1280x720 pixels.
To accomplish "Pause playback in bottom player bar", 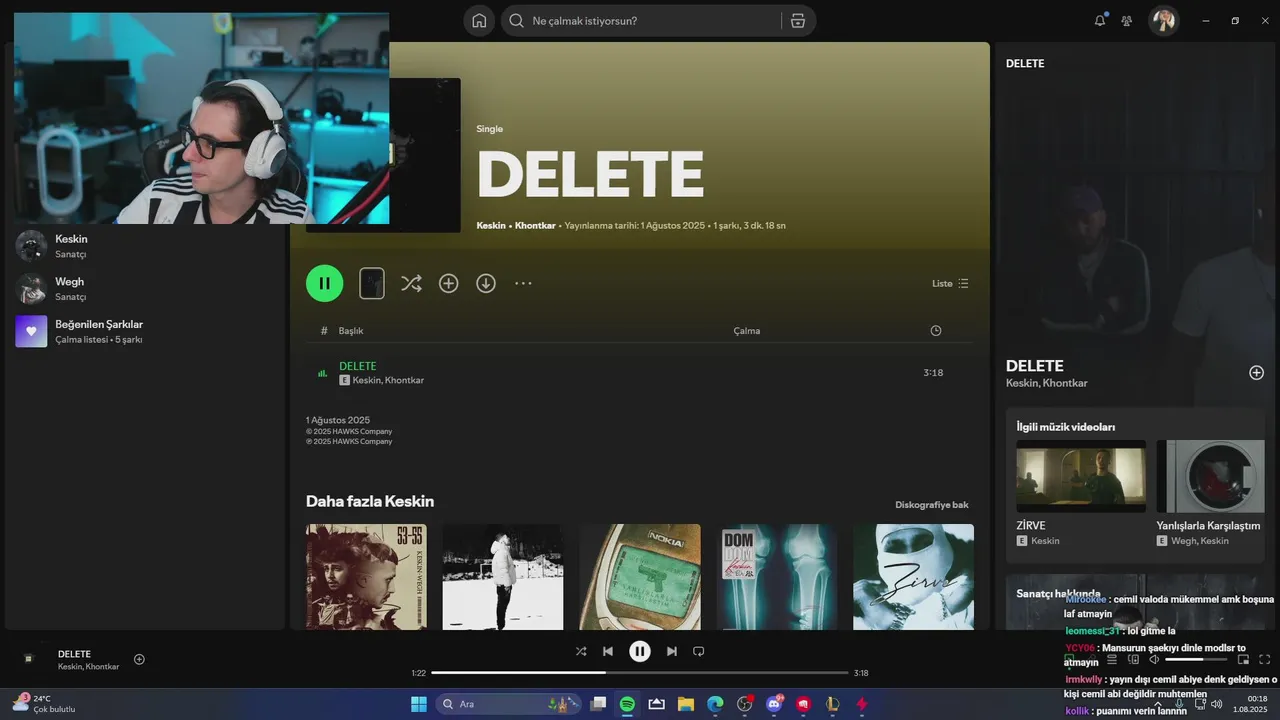I will click(x=640, y=651).
